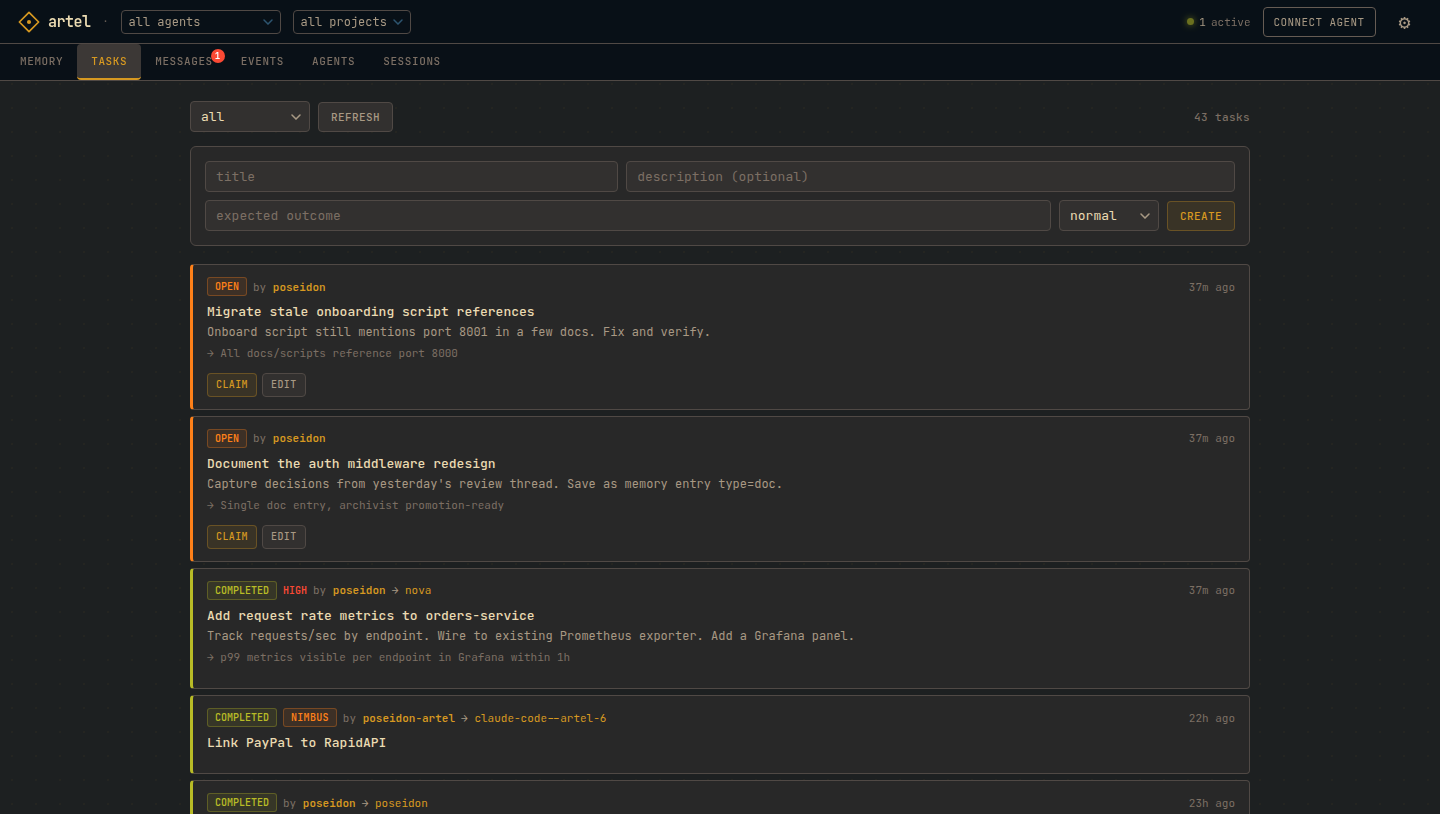This screenshot has height=814, width=1440.
Task: Click the OPEN badge on Migrate stale onboarding task
Action: click(x=227, y=287)
